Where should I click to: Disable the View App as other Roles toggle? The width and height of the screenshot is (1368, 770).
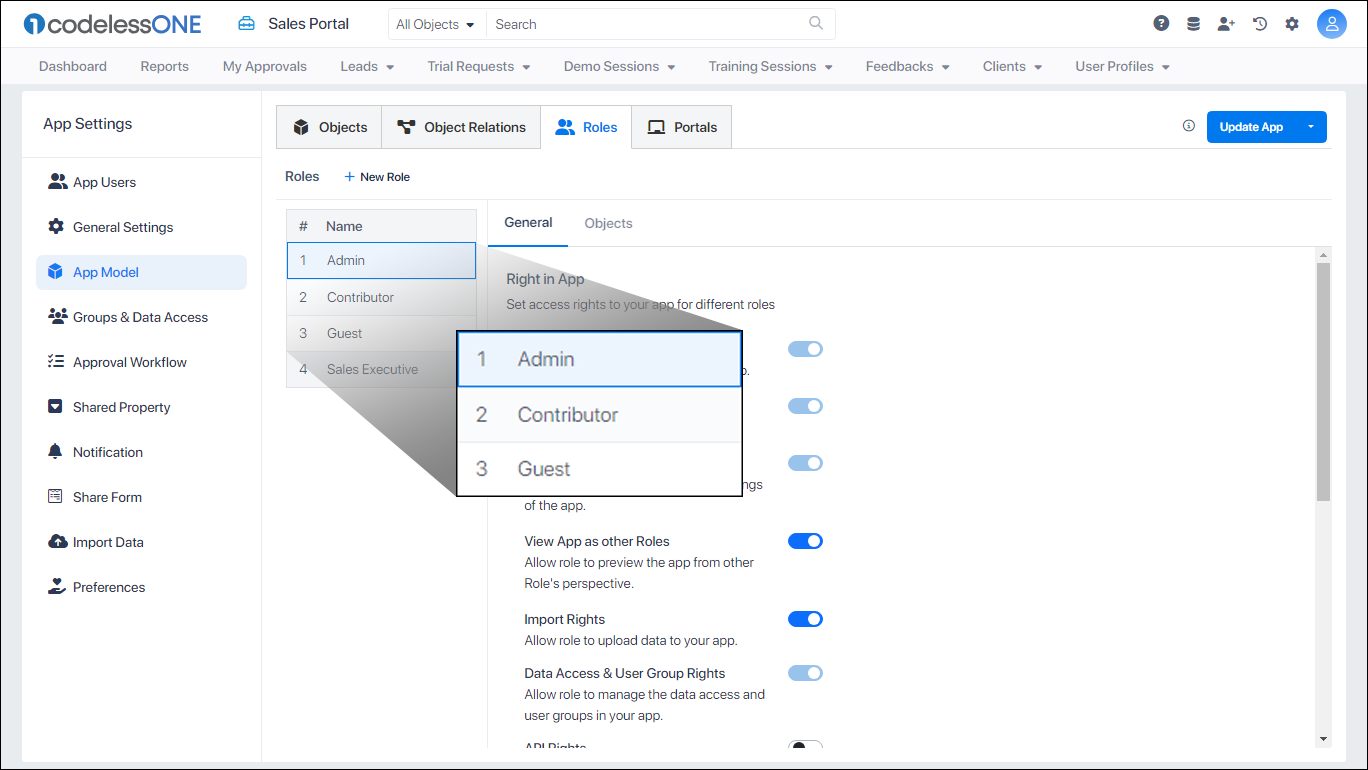coord(805,540)
